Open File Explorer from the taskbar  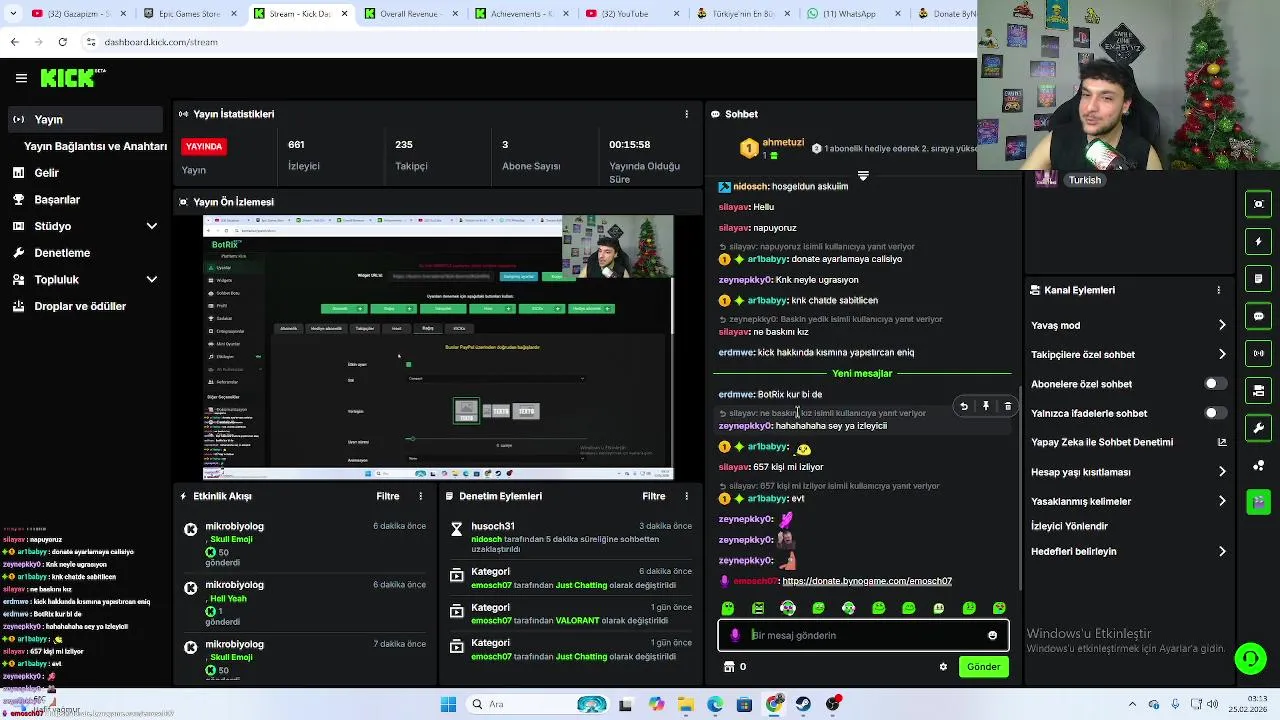[686, 704]
